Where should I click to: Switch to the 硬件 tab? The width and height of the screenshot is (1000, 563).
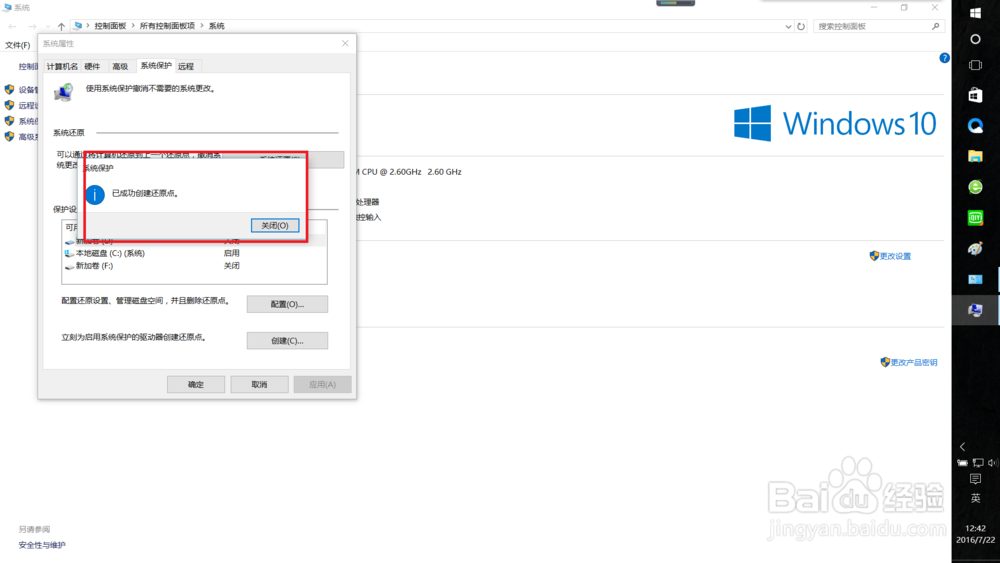tap(92, 66)
